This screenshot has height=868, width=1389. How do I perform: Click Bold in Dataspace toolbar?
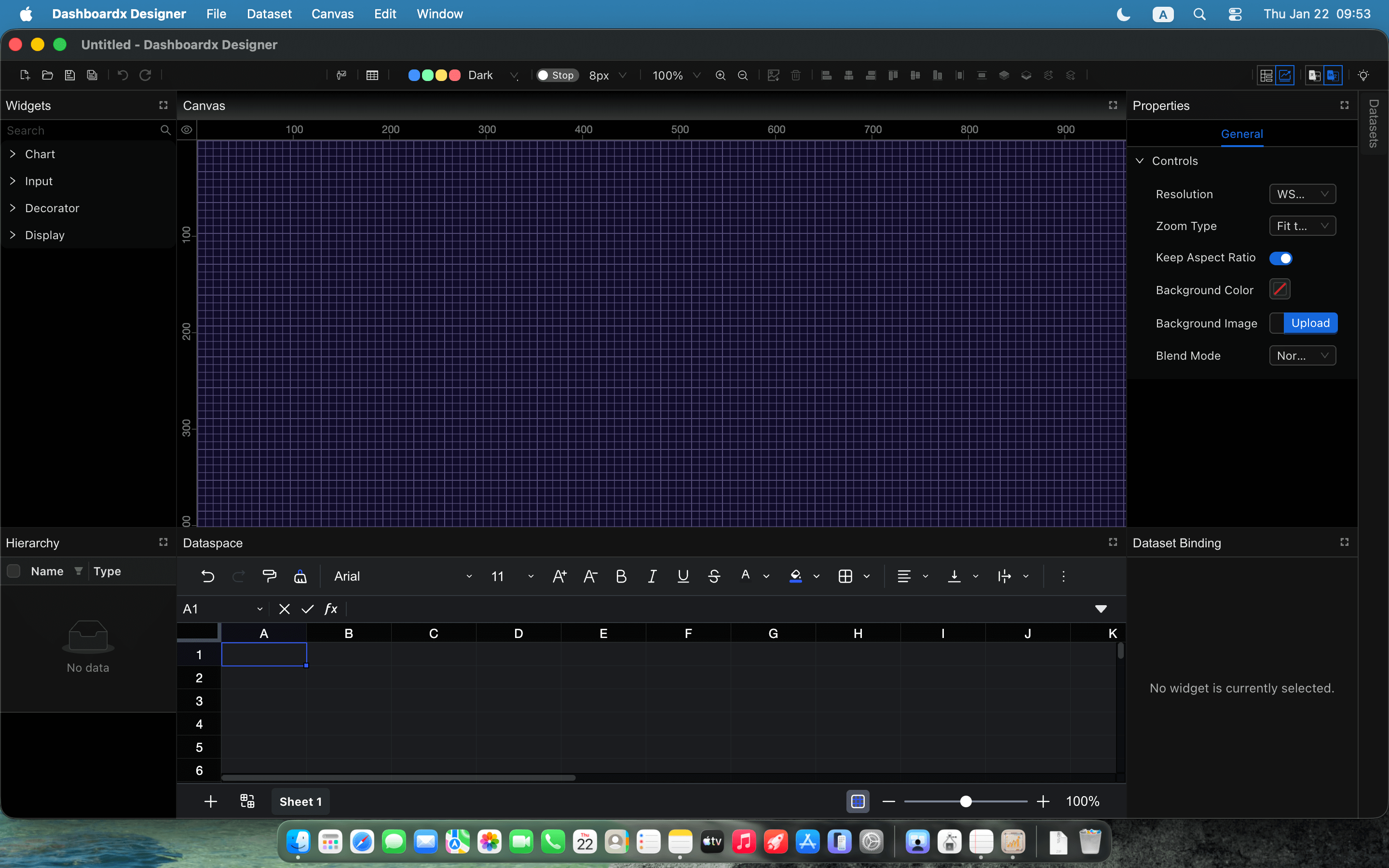pos(621,576)
